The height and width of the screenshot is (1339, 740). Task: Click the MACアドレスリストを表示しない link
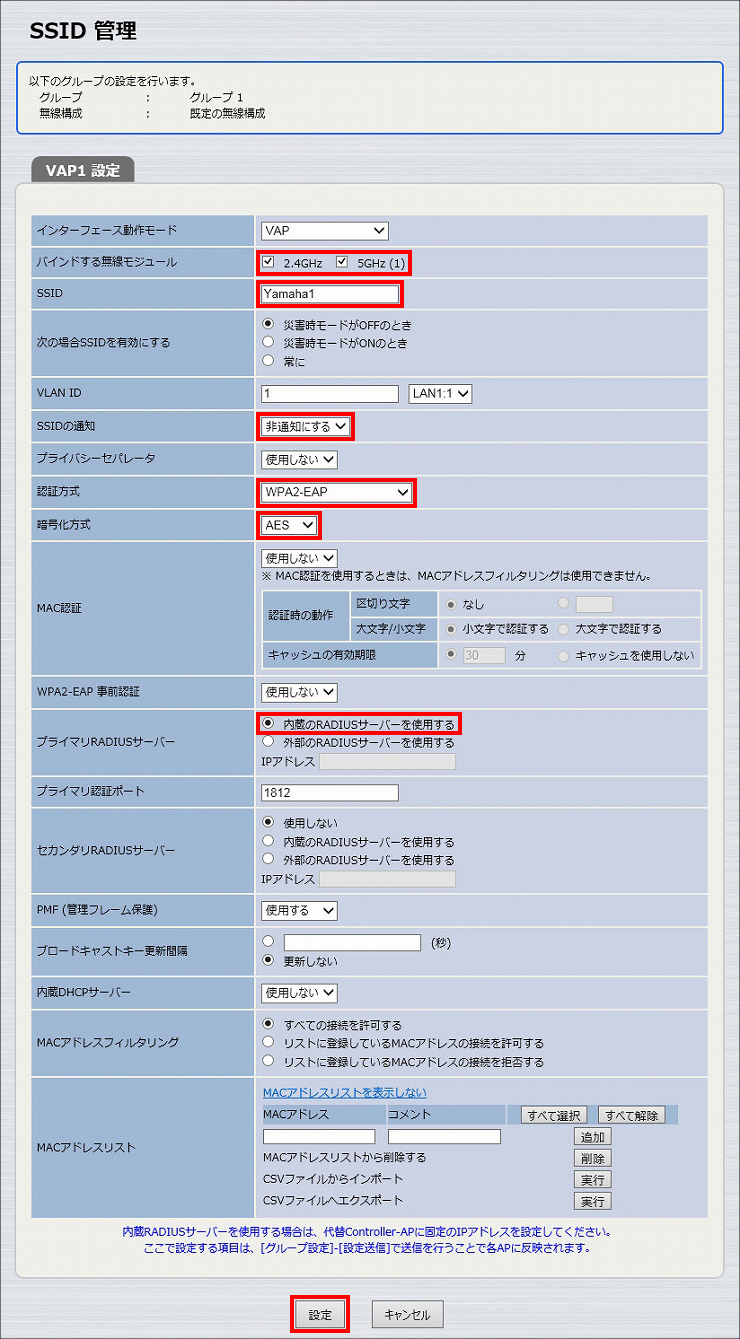tap(345, 1092)
